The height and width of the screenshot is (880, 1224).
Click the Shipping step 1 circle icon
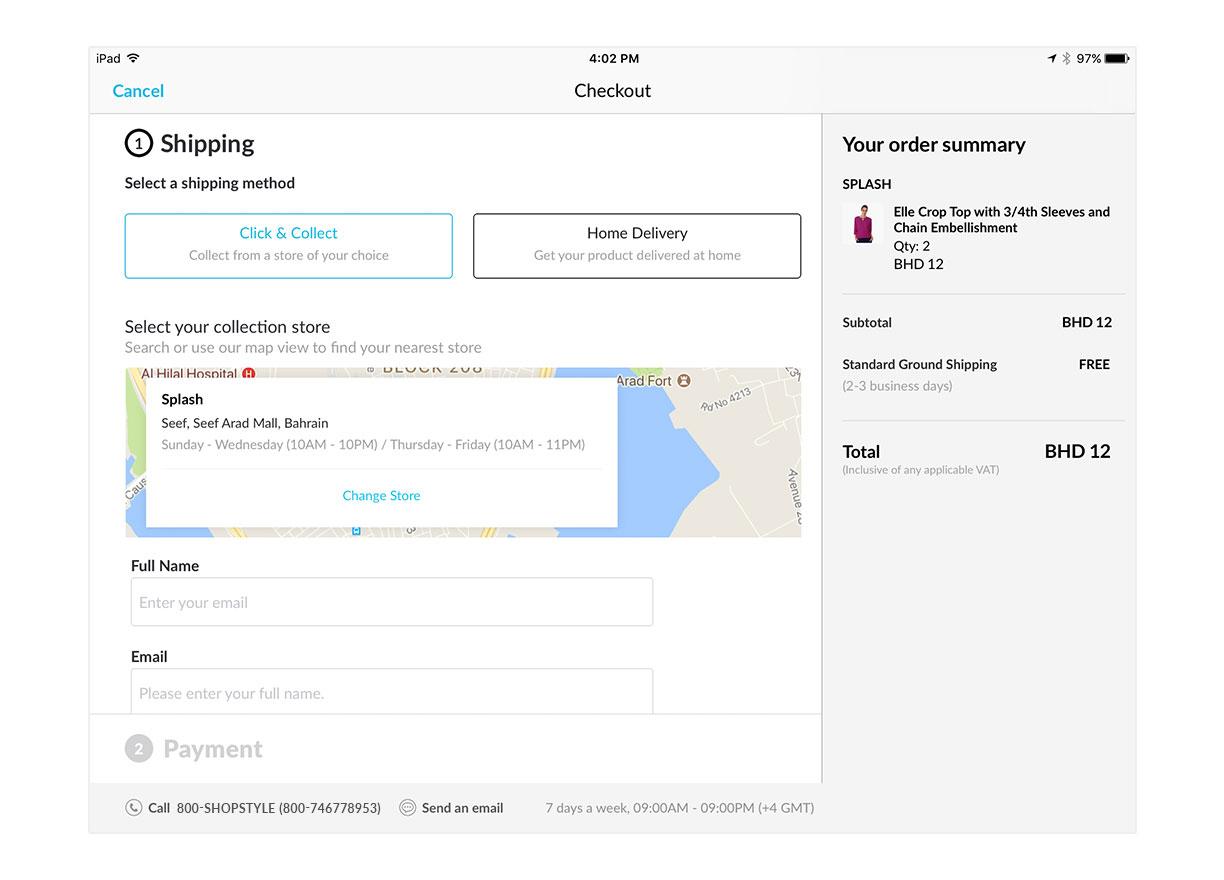[139, 144]
